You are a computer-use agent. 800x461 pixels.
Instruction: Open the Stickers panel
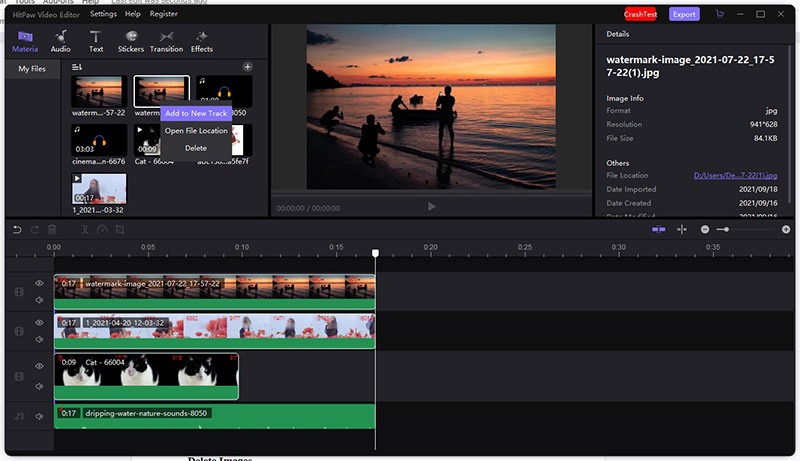[130, 40]
